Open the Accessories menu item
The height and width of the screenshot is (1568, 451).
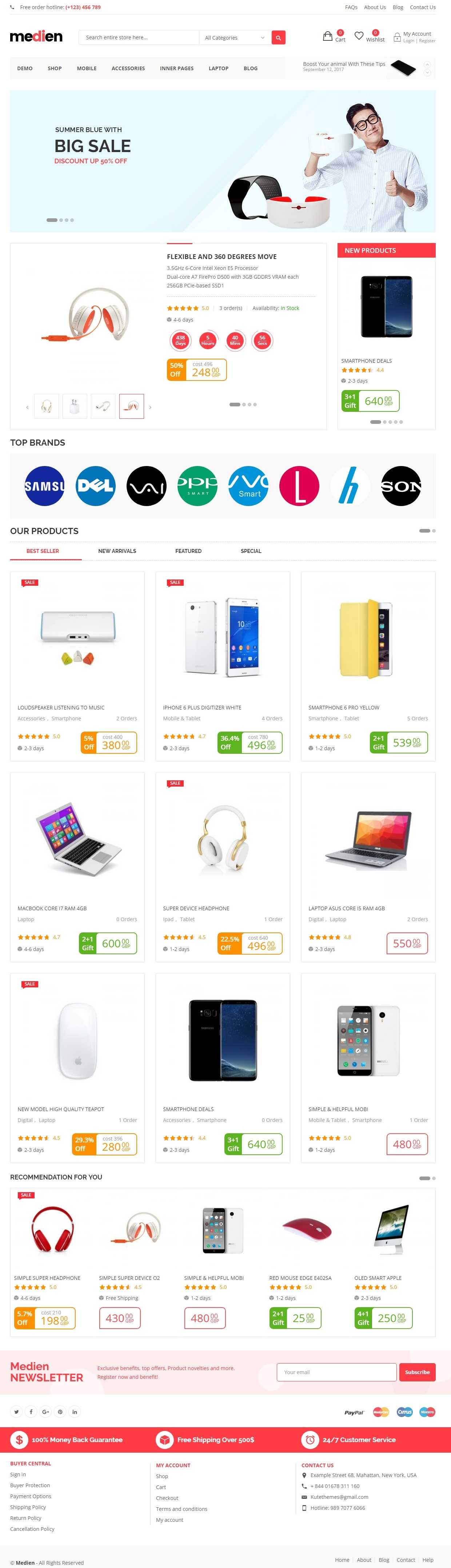point(128,68)
